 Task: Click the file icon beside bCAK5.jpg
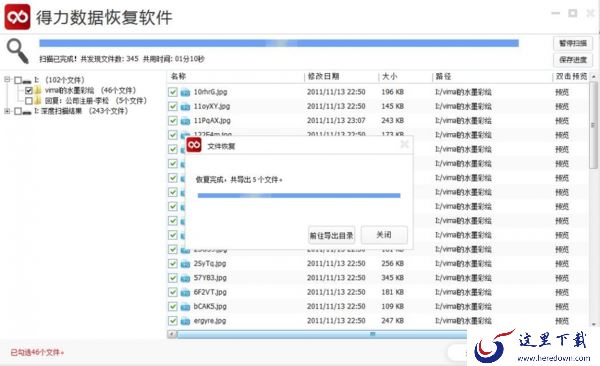(x=185, y=307)
